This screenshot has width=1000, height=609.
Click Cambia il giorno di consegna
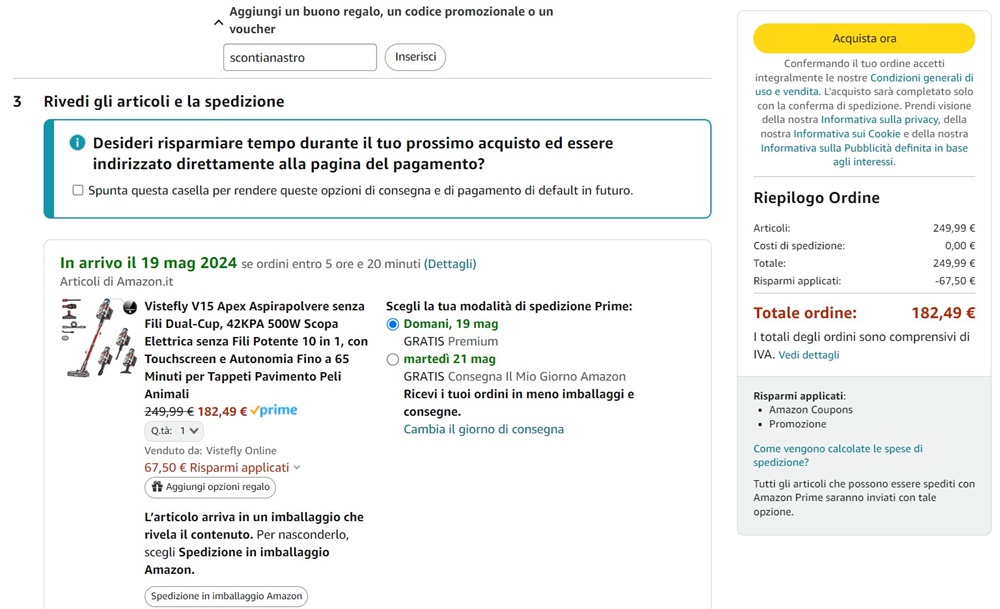[x=483, y=429]
